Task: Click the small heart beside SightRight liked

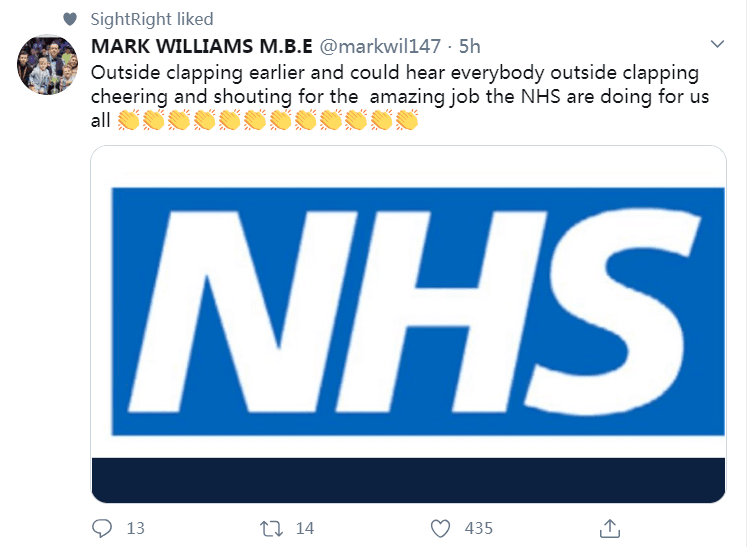Action: pos(69,20)
